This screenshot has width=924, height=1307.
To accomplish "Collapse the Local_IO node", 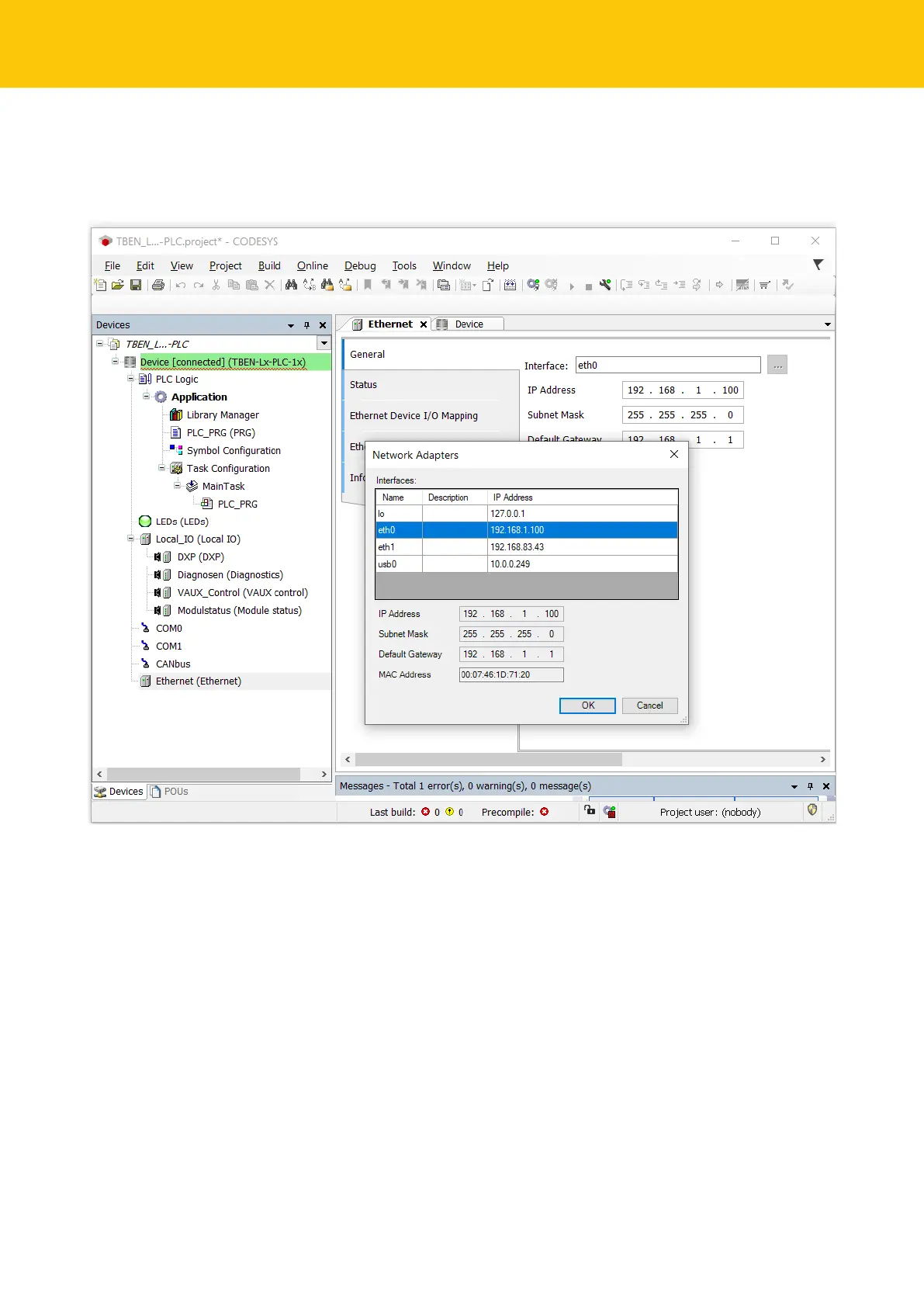I will point(130,539).
